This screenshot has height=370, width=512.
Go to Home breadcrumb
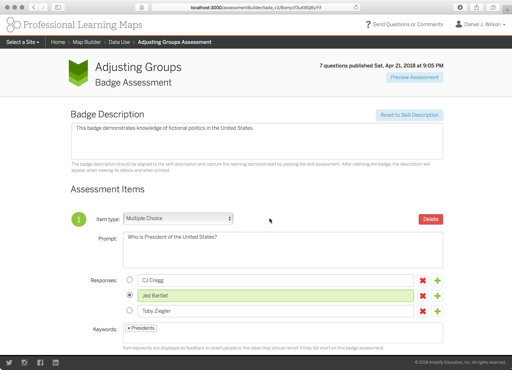[x=58, y=42]
